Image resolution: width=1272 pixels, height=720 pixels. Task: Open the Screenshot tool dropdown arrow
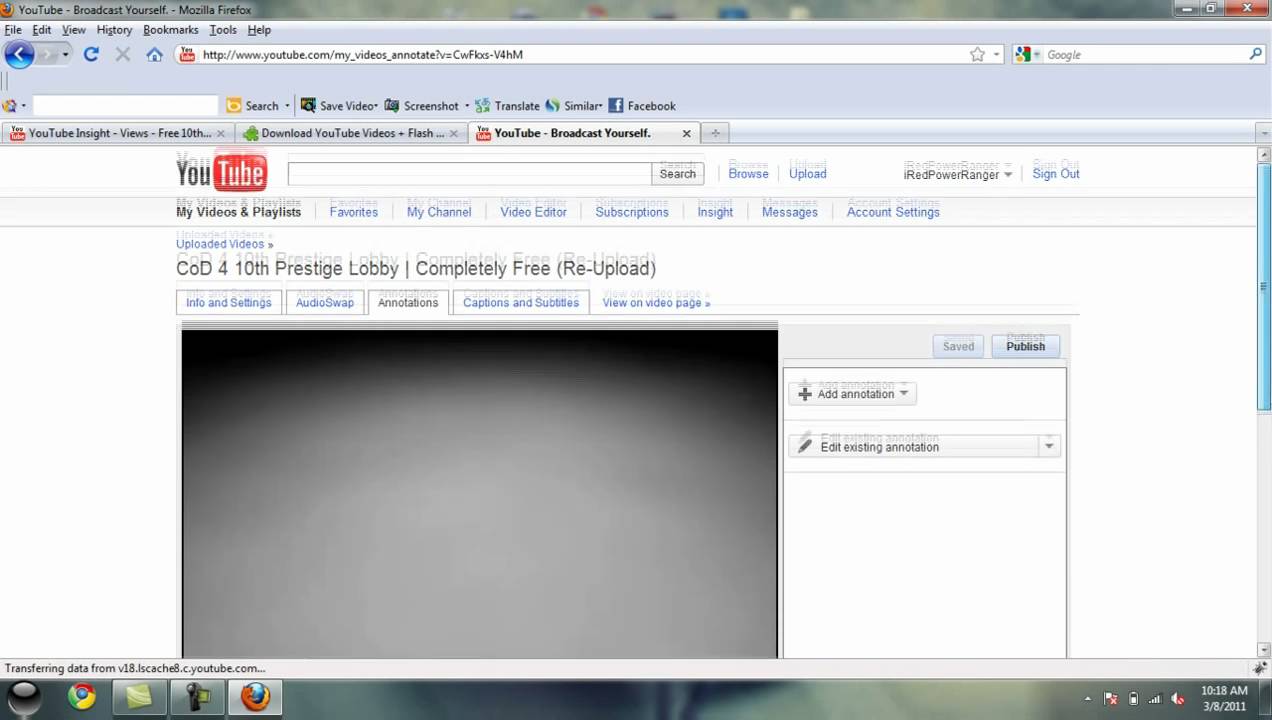[x=467, y=105]
